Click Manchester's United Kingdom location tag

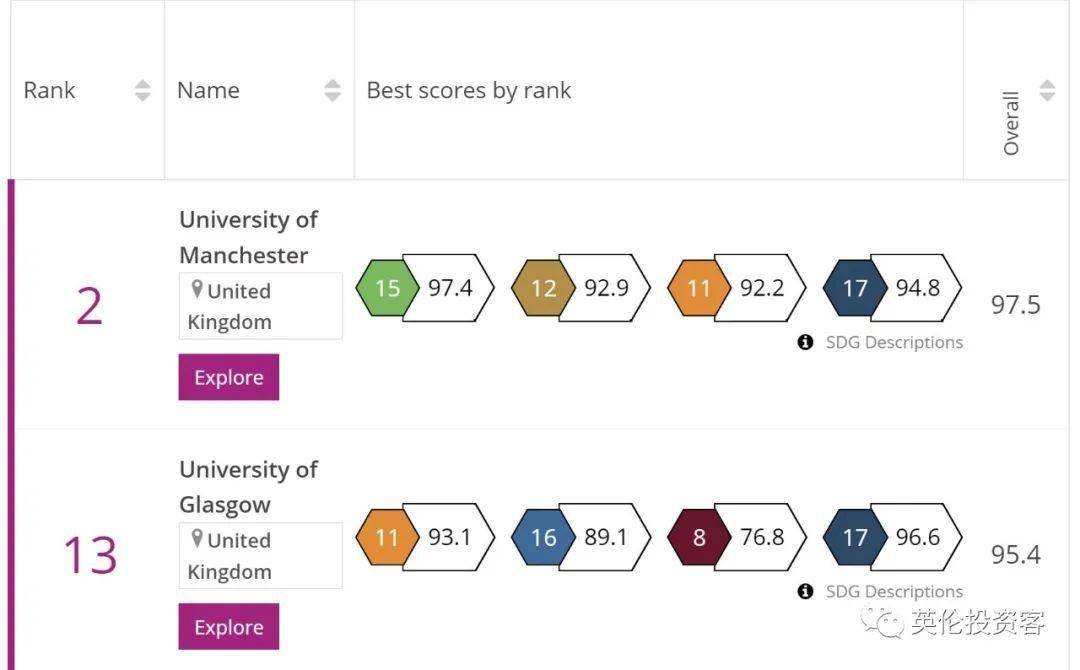click(260, 306)
